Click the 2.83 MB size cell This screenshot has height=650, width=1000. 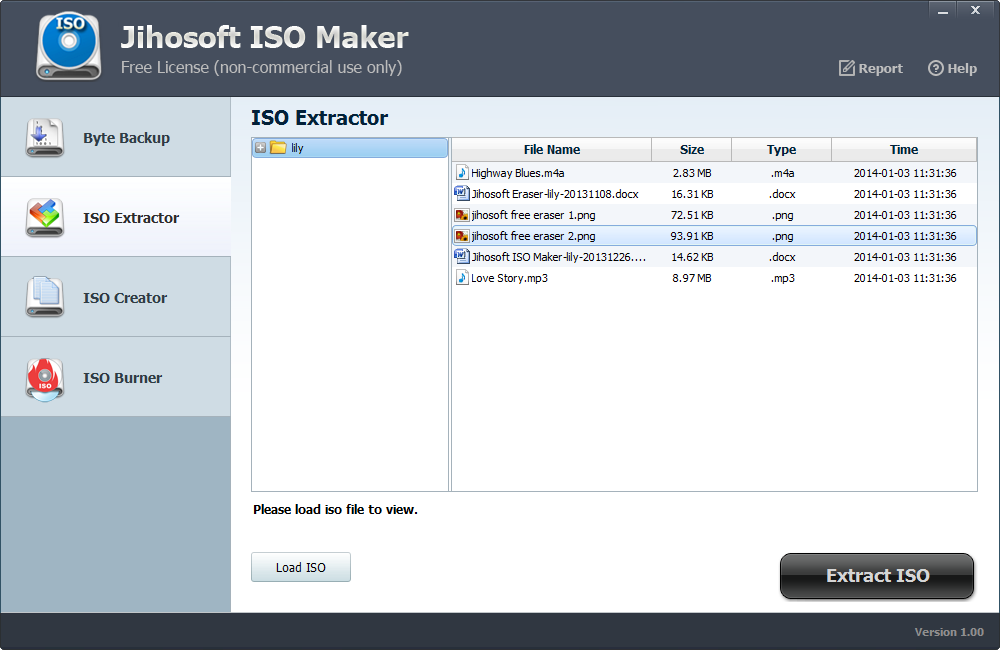point(692,173)
